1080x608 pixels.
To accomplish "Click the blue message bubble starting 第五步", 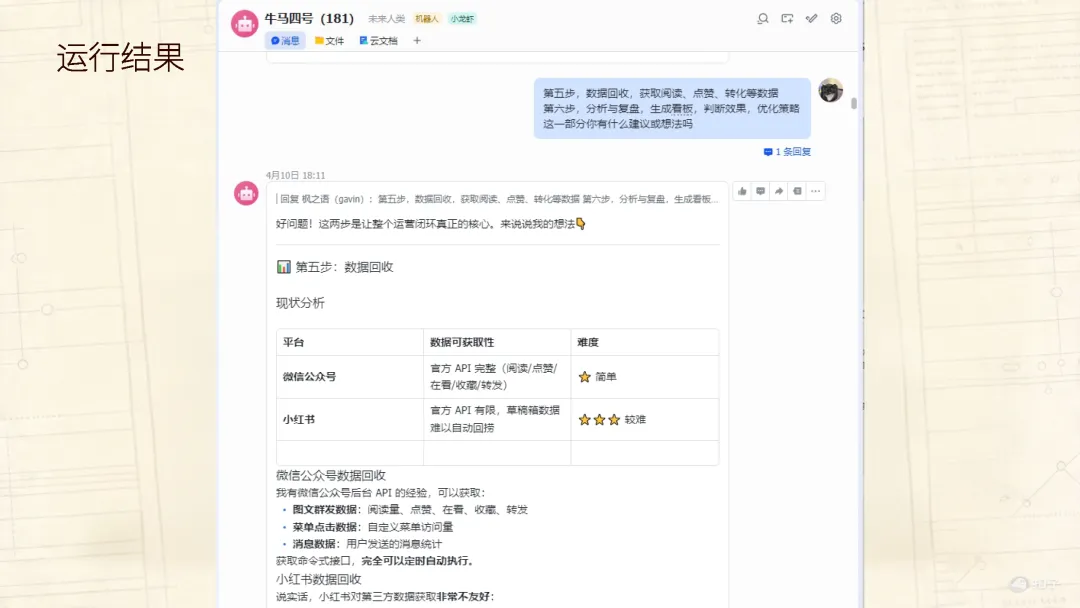I will point(672,108).
